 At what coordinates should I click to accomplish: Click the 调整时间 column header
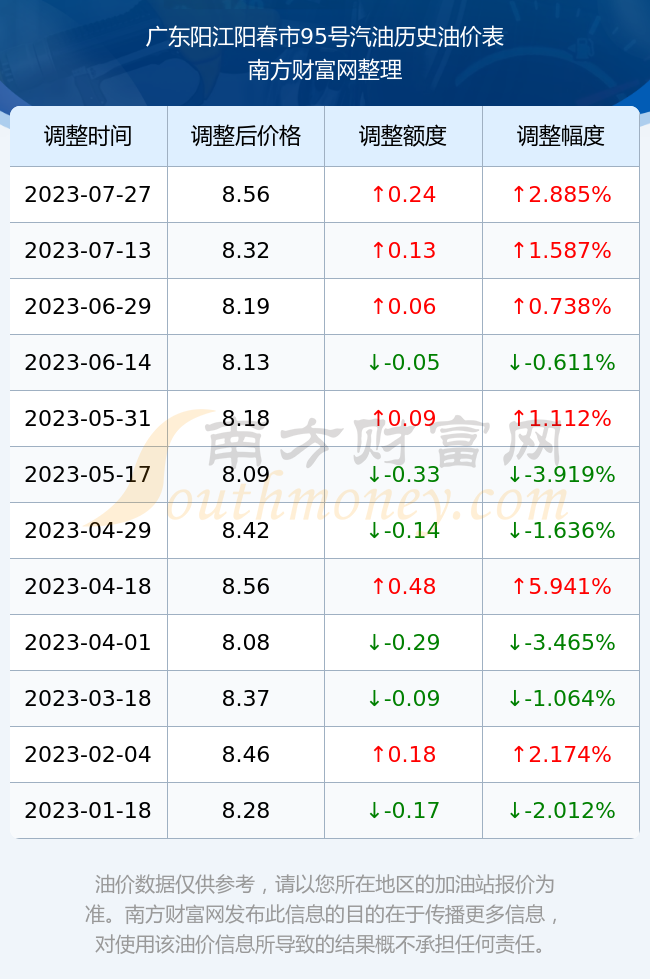click(x=88, y=136)
